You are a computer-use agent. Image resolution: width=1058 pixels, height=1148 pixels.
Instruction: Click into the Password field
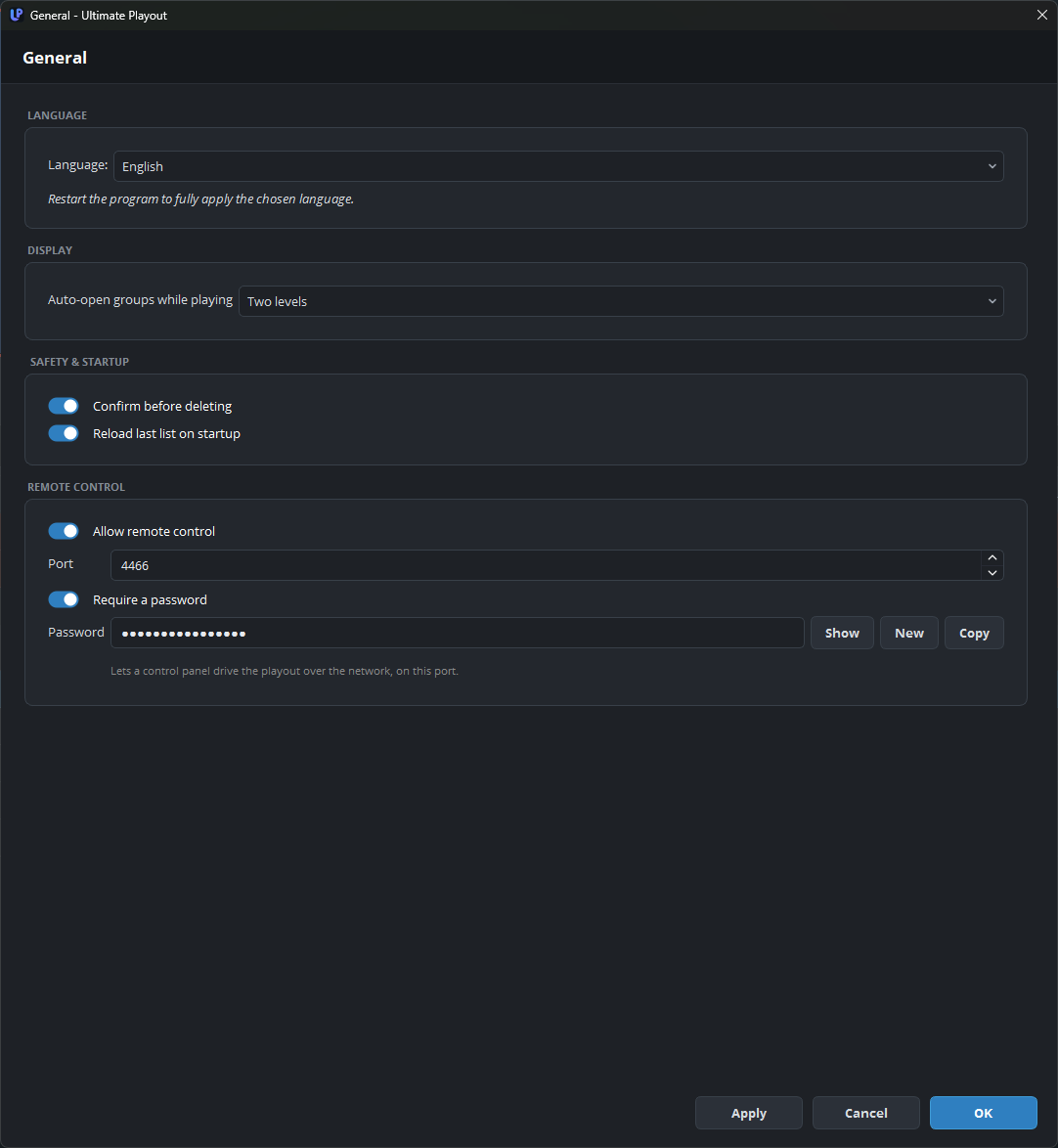coord(457,633)
